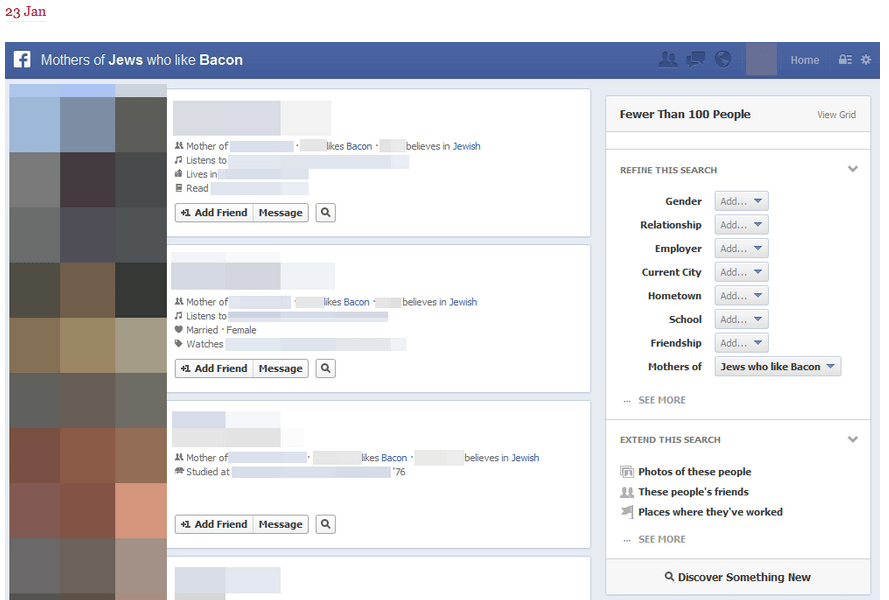Open the Friendship filter dropdown
This screenshot has width=889, height=600.
pos(742,343)
